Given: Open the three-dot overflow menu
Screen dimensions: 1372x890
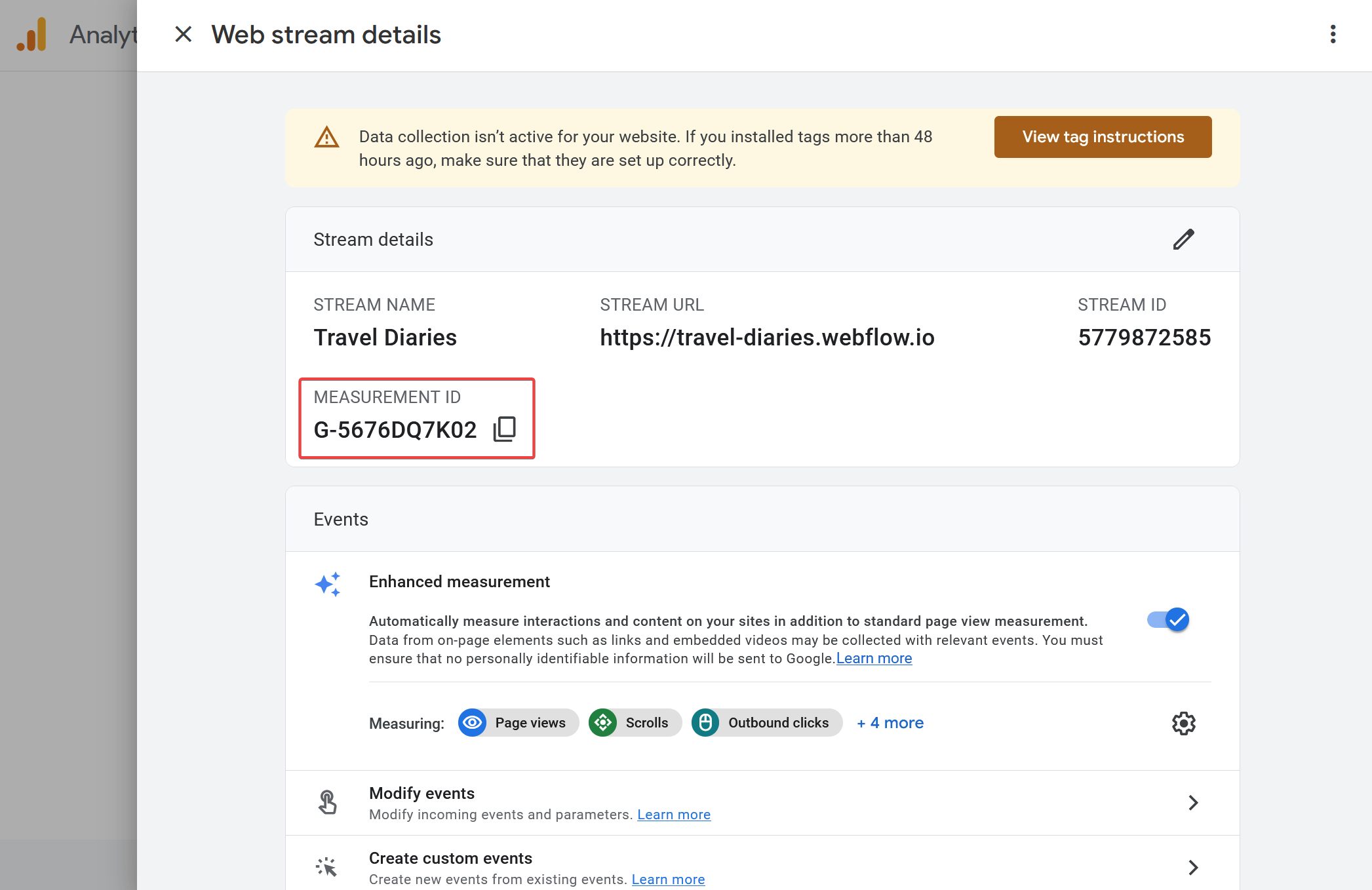Looking at the screenshot, I should pyautogui.click(x=1333, y=35).
